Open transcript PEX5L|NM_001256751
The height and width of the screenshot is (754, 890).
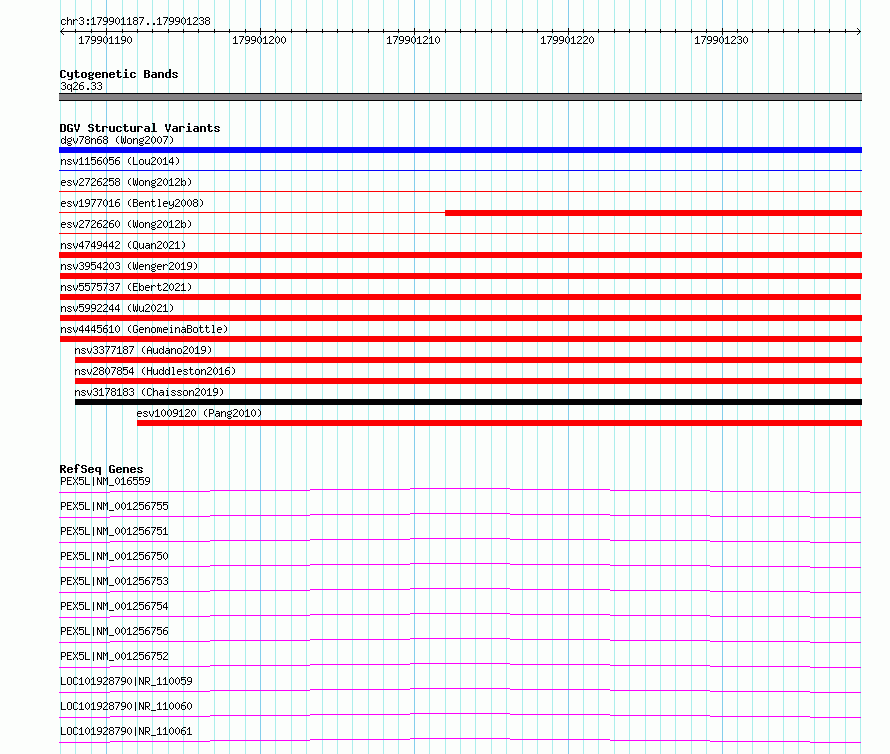(114, 531)
